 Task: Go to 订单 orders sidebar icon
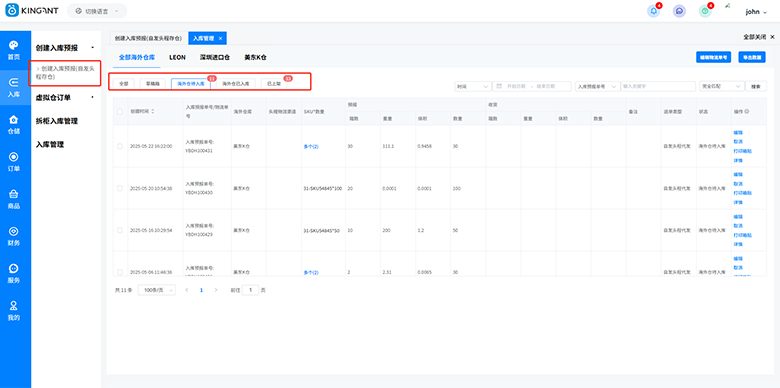14,162
